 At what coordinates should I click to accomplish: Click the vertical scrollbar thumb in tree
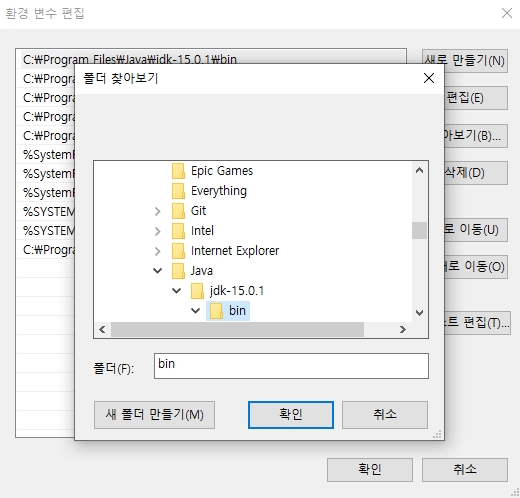[419, 231]
